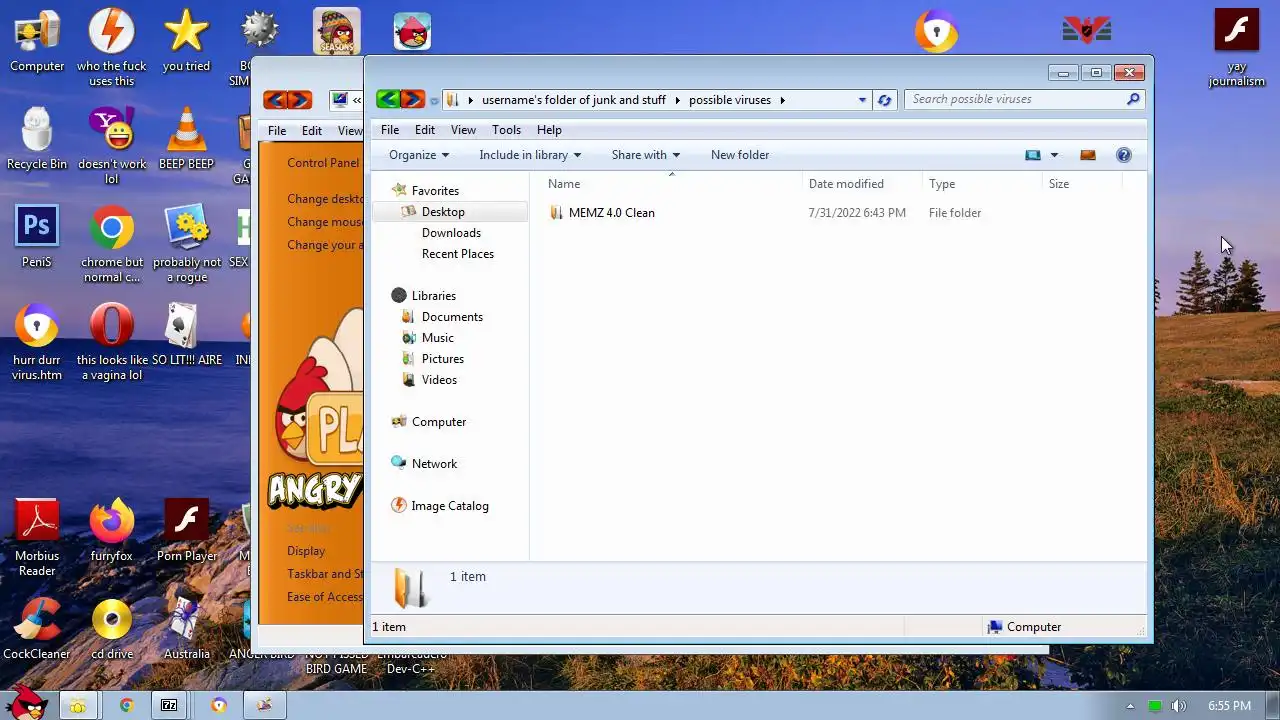This screenshot has height=720, width=1280.
Task: Open the View menu in possible viruses window
Action: tap(463, 130)
